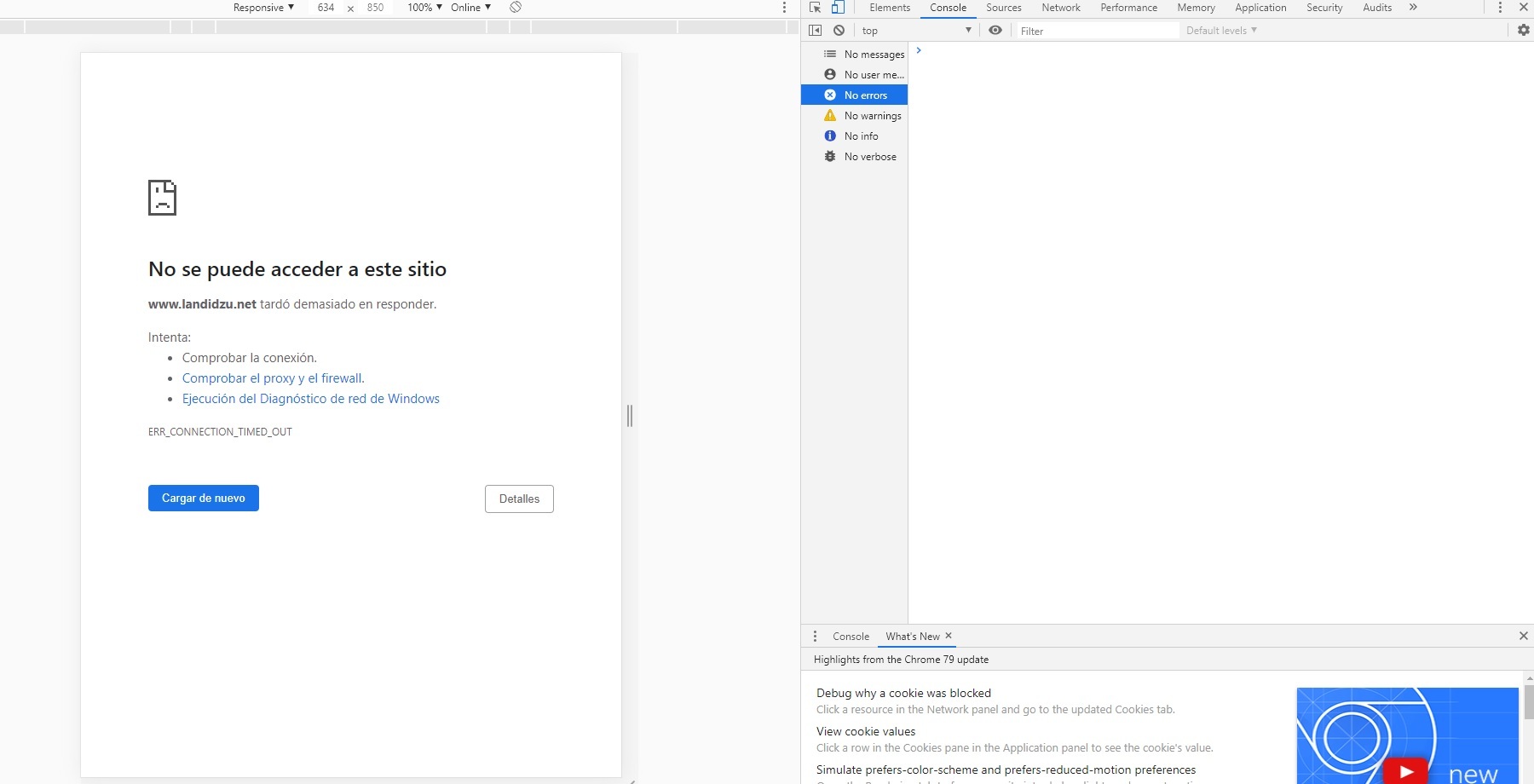The height and width of the screenshot is (784, 1534).
Task: Open the Network tab
Action: (1061, 8)
